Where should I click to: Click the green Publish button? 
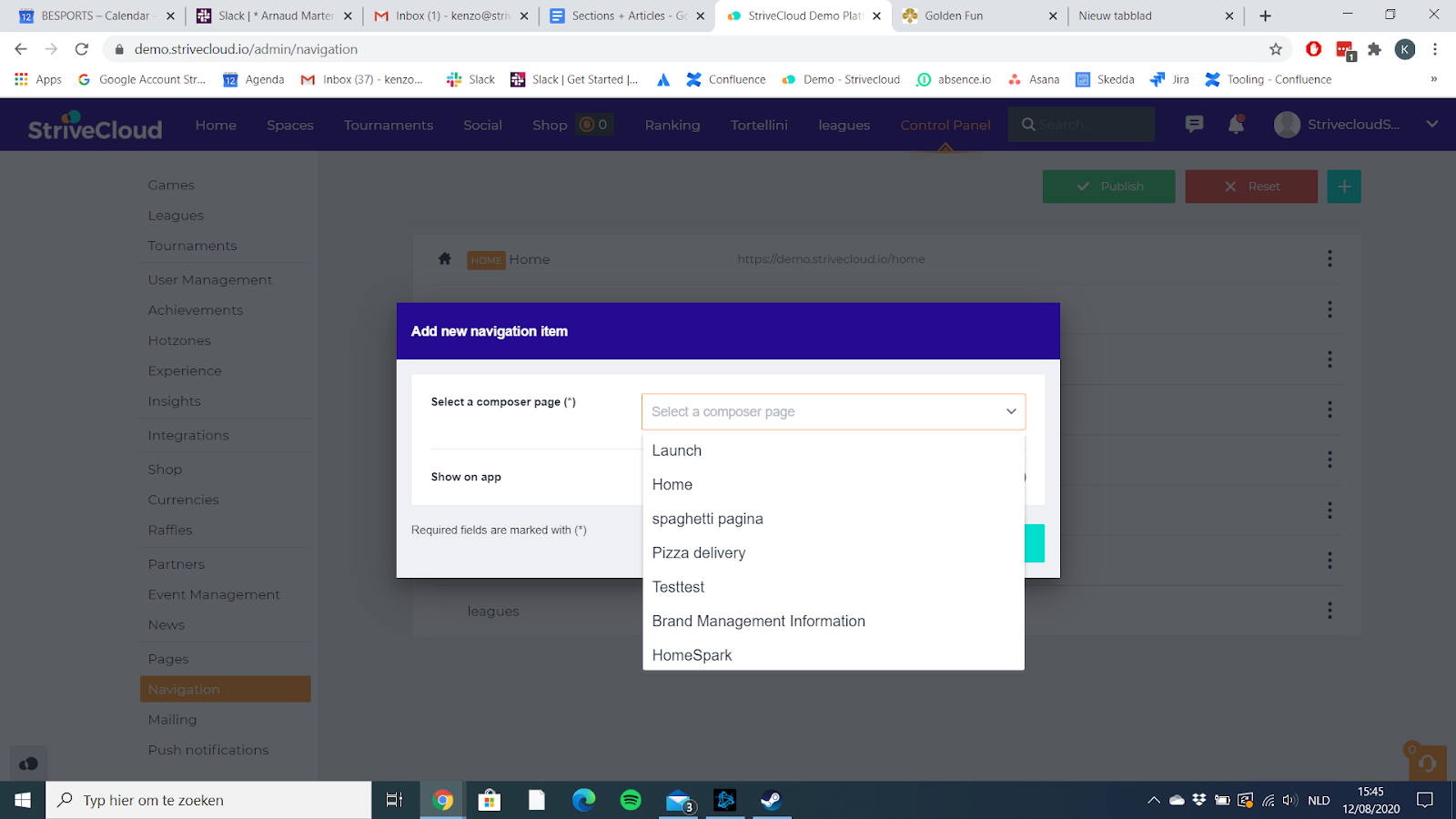(1108, 187)
